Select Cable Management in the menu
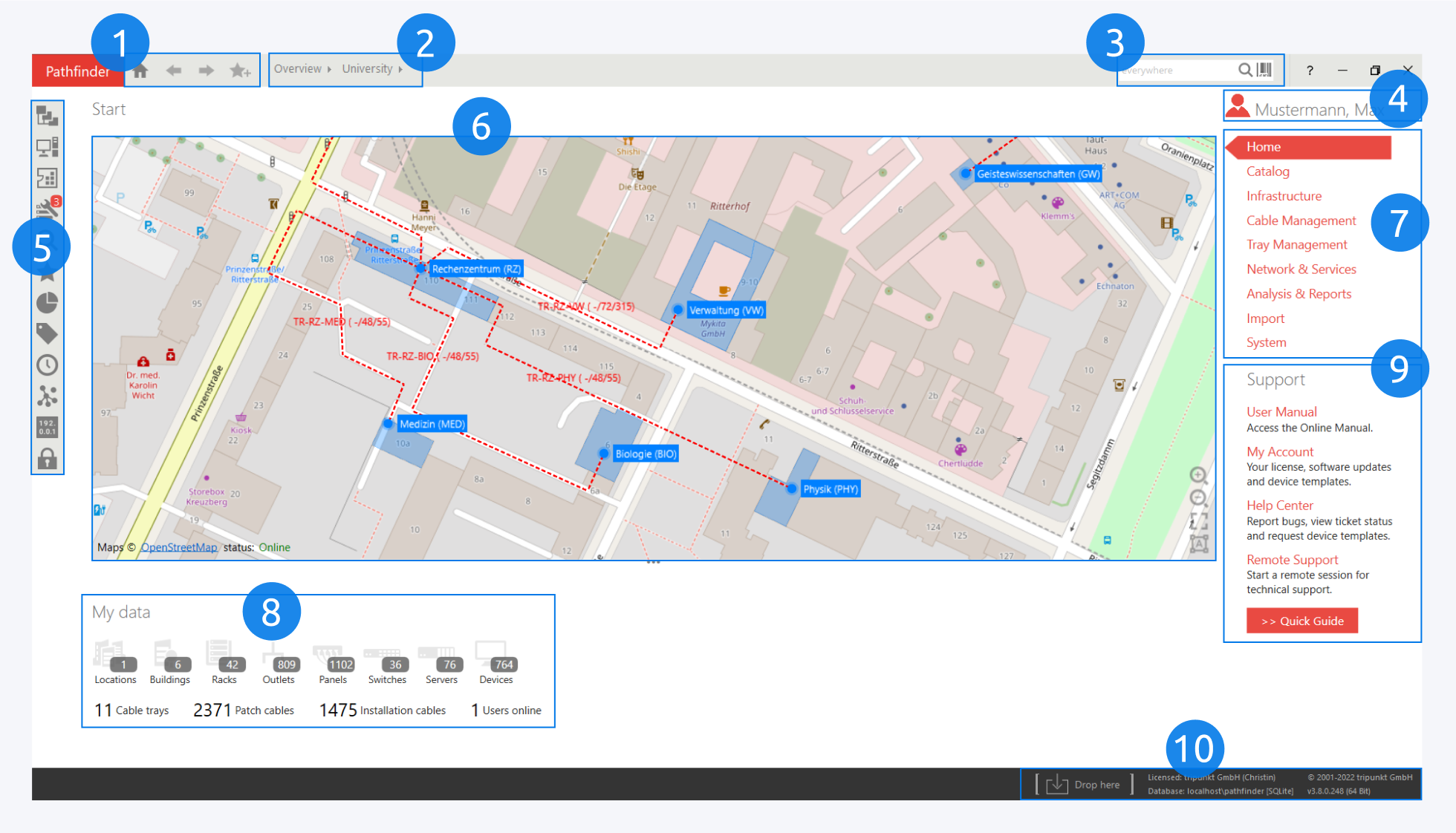1456x833 pixels. [1301, 220]
